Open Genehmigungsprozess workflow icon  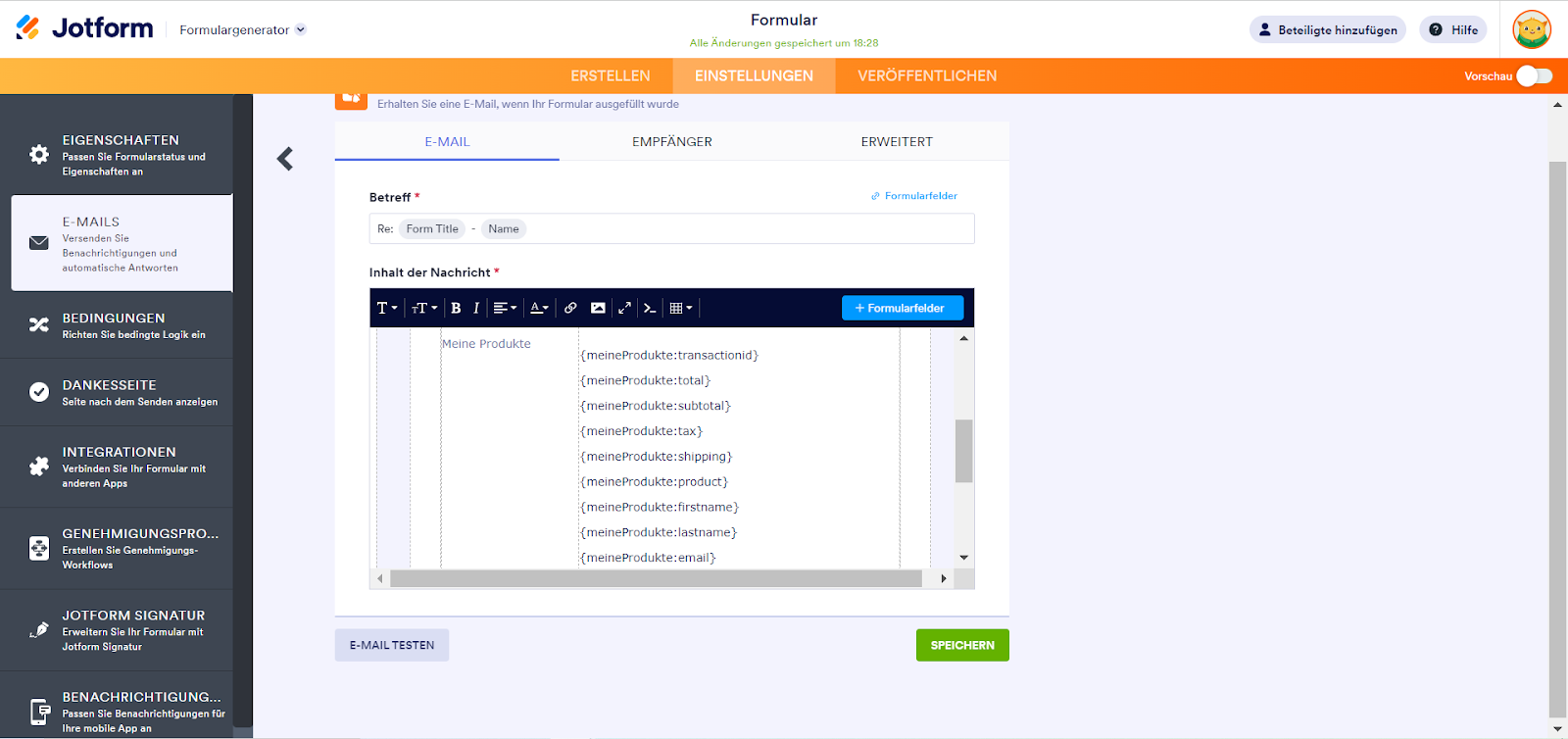click(x=39, y=548)
